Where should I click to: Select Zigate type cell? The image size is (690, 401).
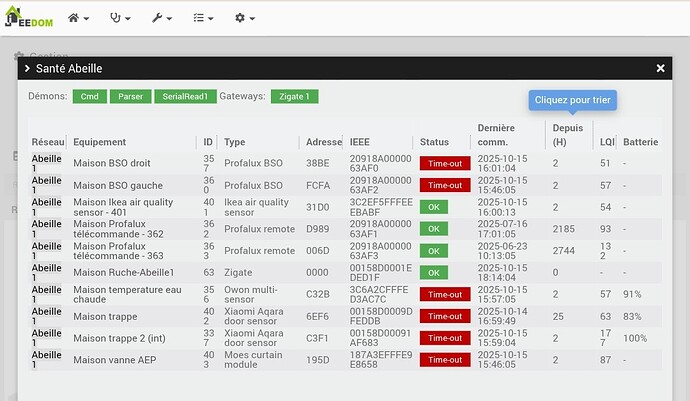[238, 272]
